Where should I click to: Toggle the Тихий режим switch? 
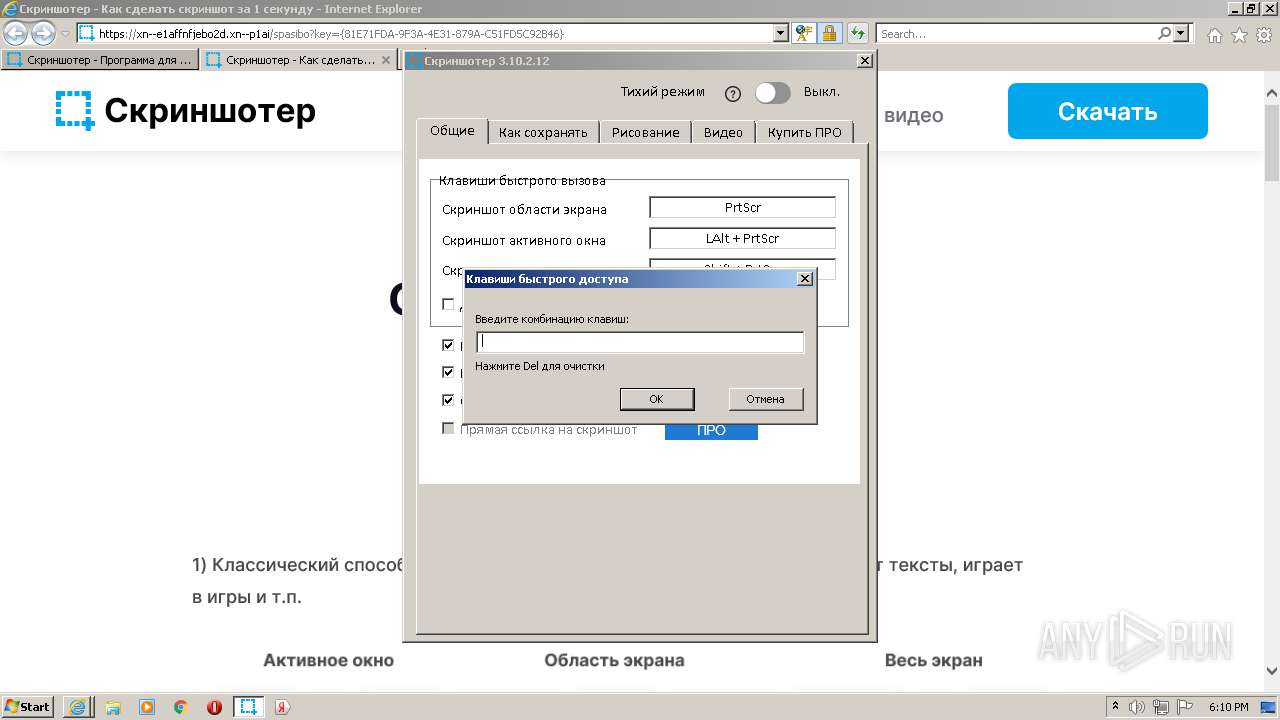coord(772,93)
